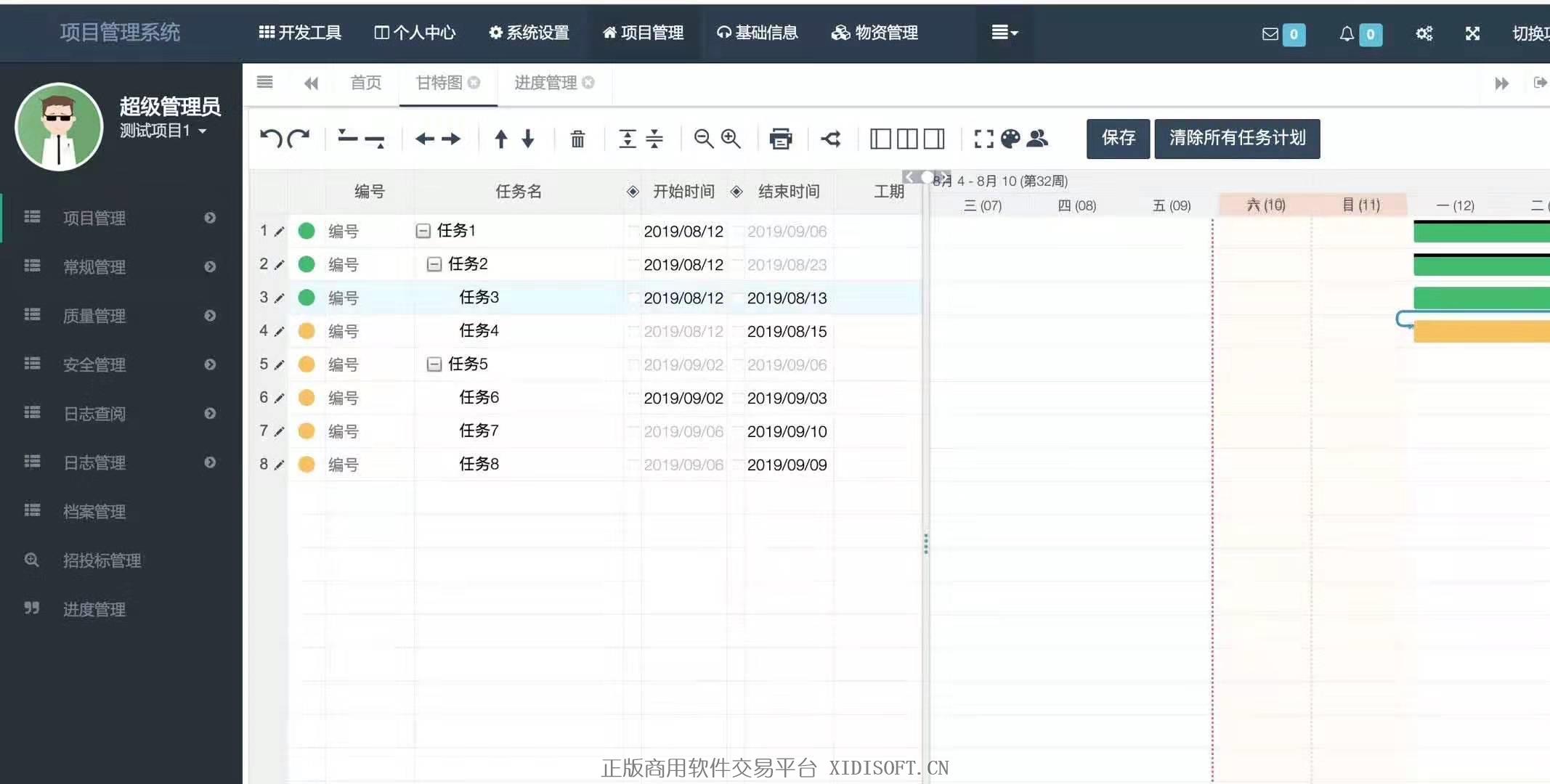Open the 开发工具 top menu
1550x784 pixels.
(x=300, y=33)
